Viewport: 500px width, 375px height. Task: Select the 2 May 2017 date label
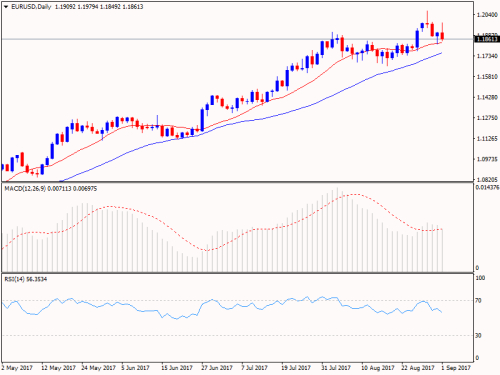17,368
